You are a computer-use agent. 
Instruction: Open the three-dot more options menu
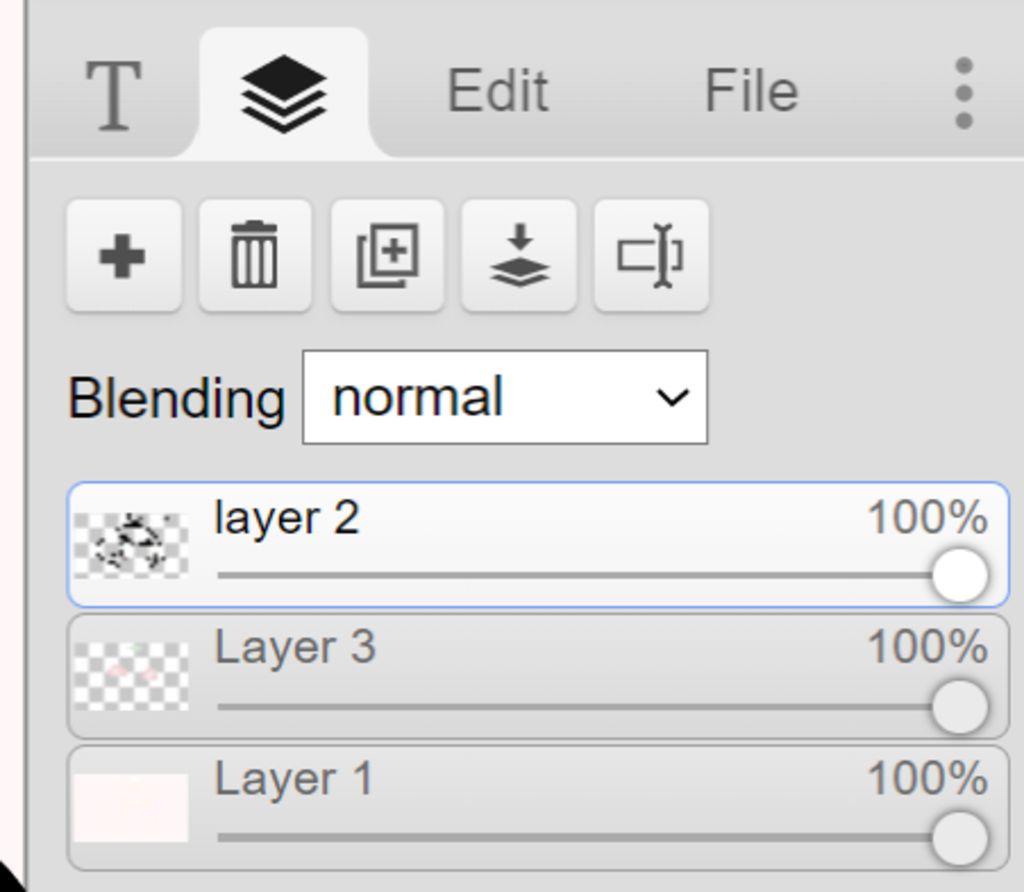point(963,93)
